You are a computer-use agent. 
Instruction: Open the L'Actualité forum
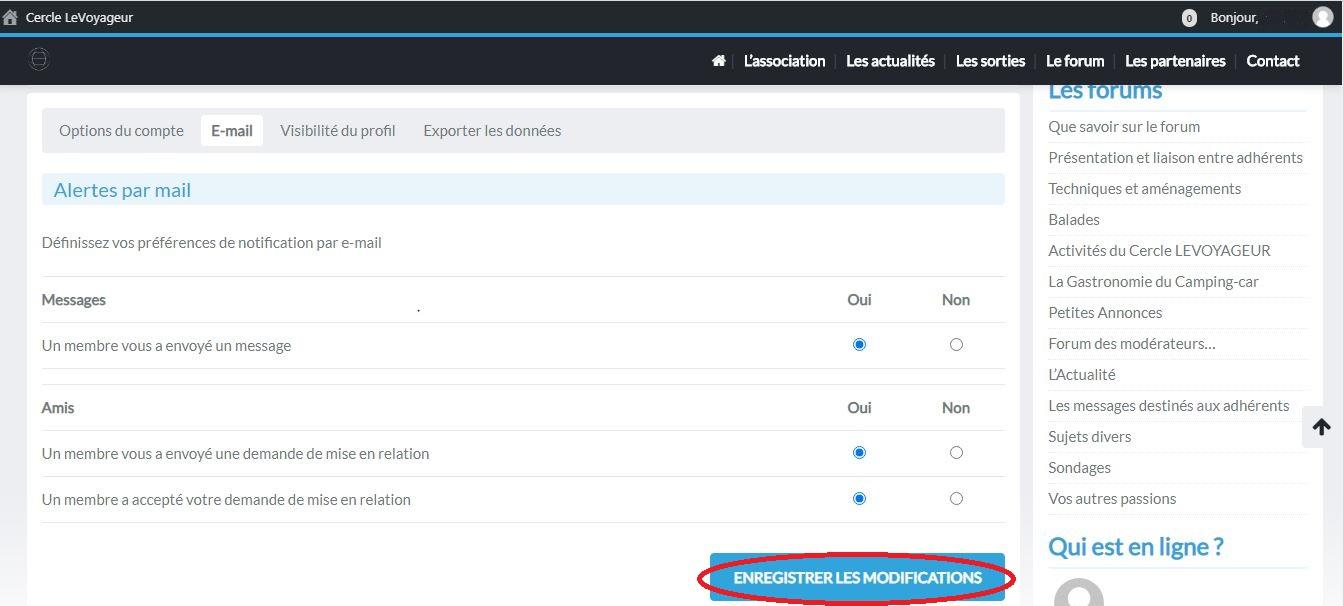1082,375
